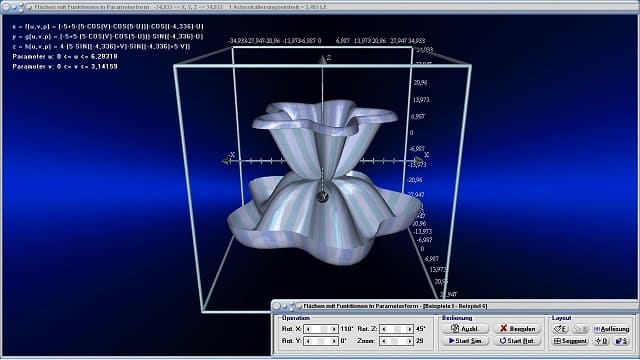Image resolution: width=640 pixels, height=360 pixels.
Task: Click the main 3D window title bar
Action: tap(320, 7)
